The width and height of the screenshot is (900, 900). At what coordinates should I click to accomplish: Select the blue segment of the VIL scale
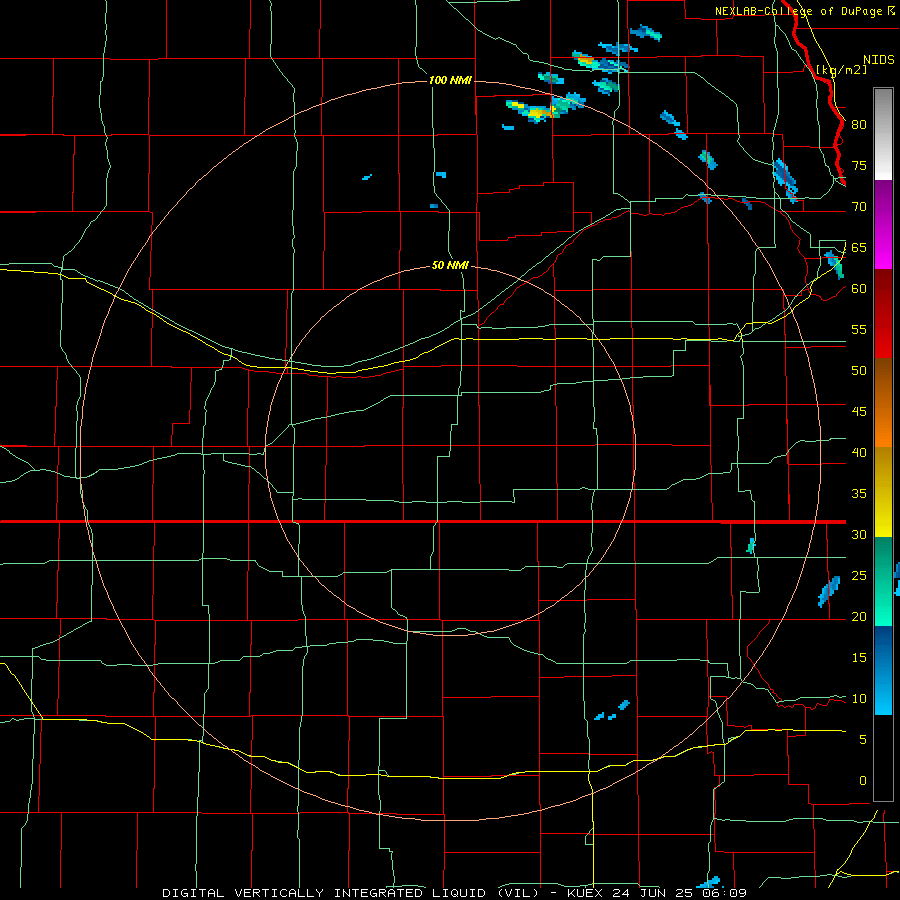[x=883, y=670]
